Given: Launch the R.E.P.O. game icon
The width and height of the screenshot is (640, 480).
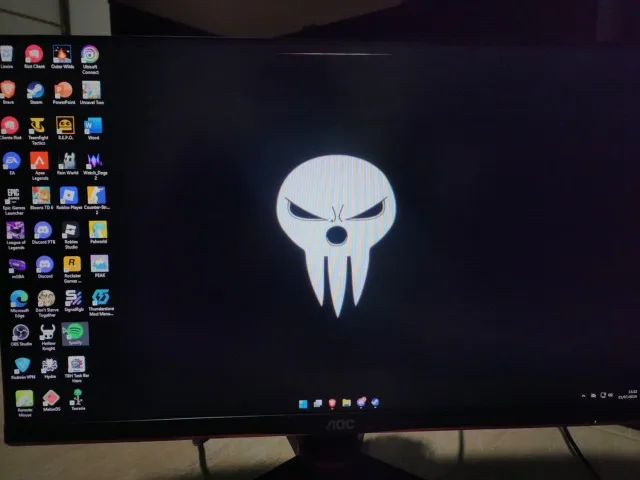Looking at the screenshot, I should pos(65,128).
